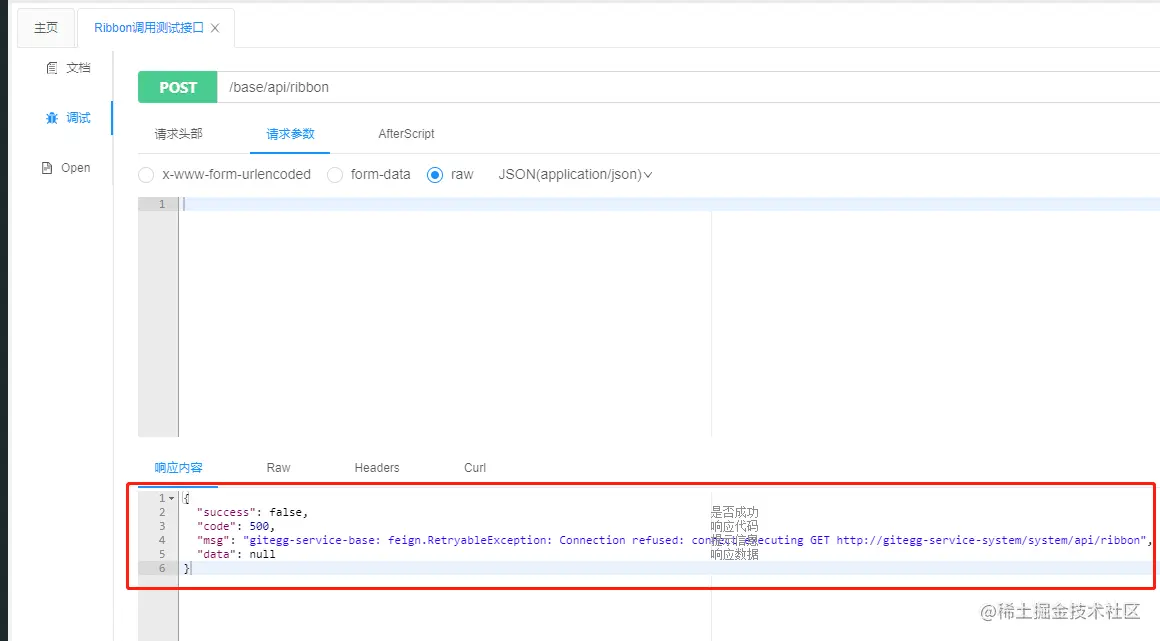Click line number 6 in response gutter

click(x=162, y=568)
